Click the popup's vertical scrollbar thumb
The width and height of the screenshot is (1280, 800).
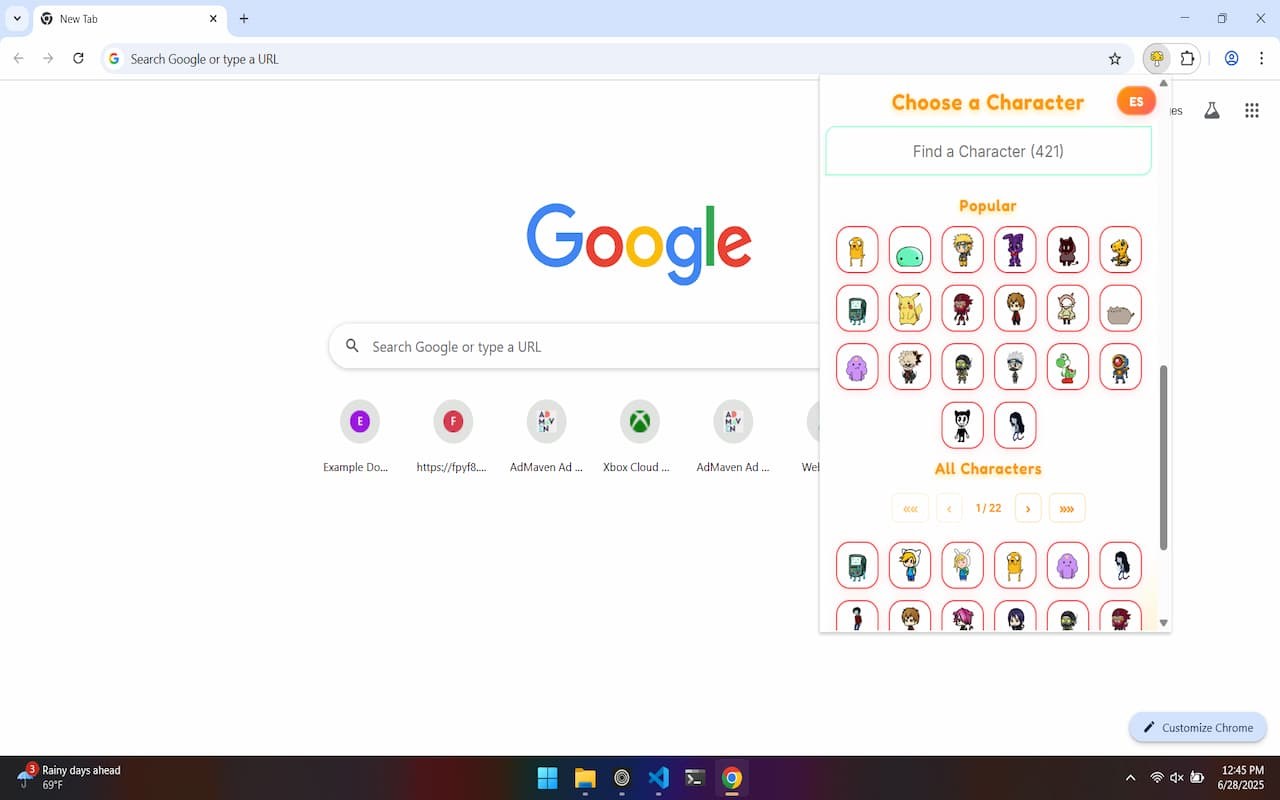point(1163,457)
